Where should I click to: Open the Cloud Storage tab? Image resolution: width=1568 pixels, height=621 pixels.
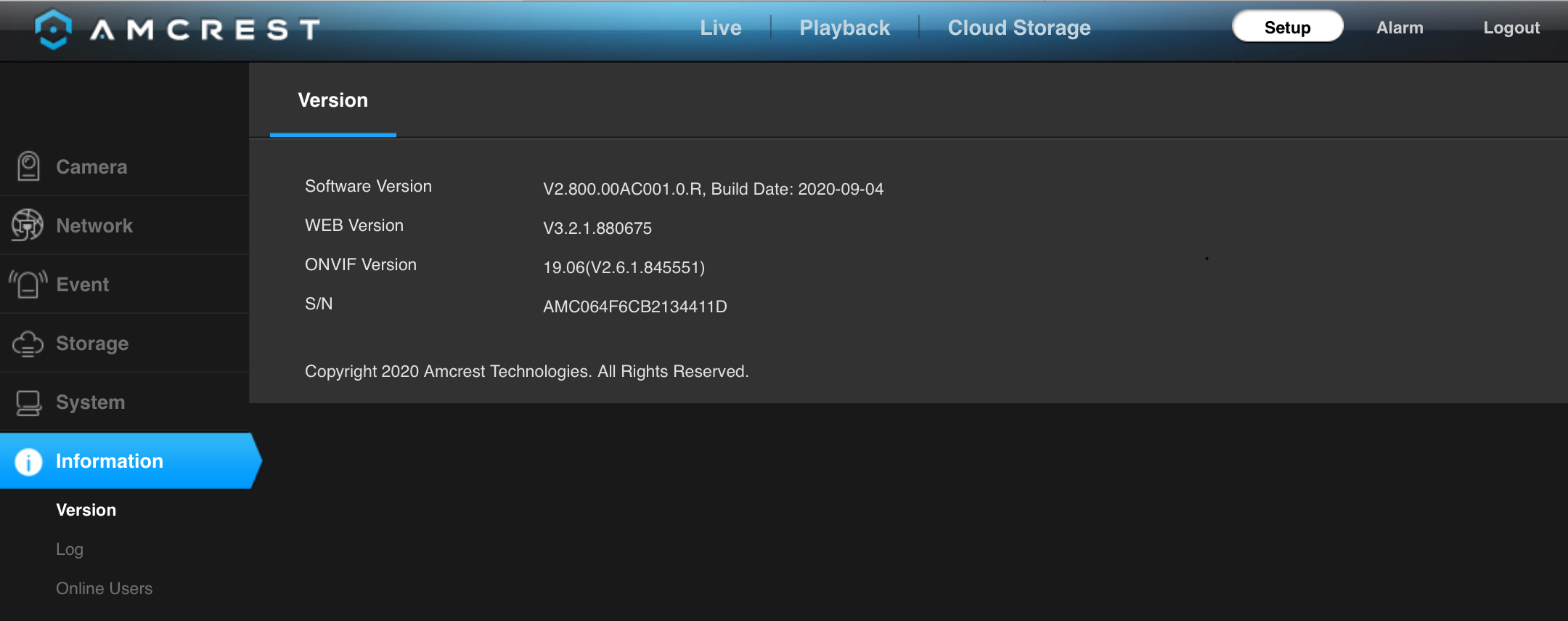point(1019,28)
